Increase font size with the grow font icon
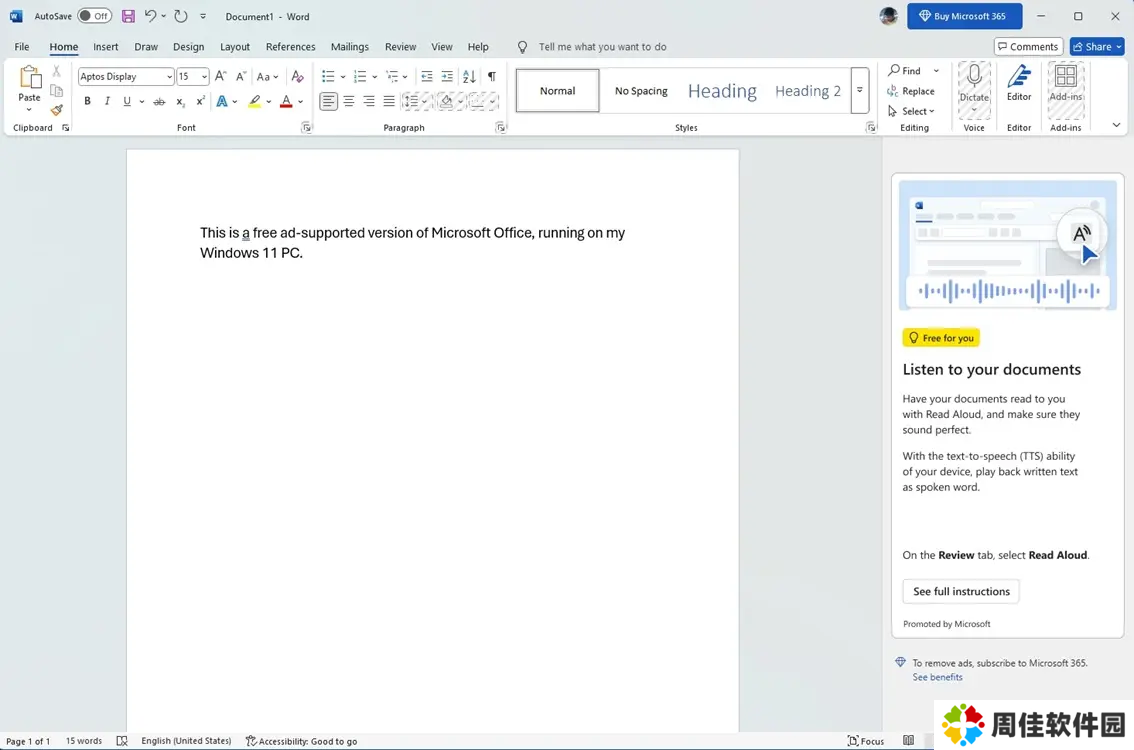Screen dimensions: 1134x750 [x=221, y=76]
